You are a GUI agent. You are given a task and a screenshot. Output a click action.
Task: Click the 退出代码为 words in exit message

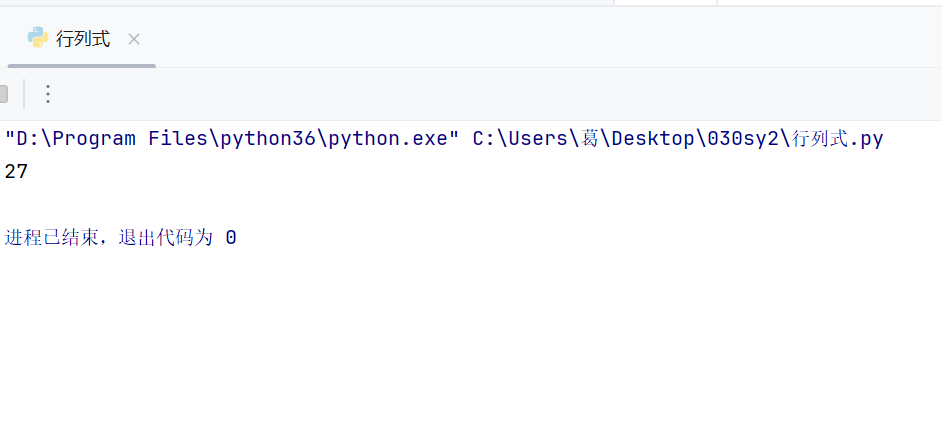click(165, 238)
